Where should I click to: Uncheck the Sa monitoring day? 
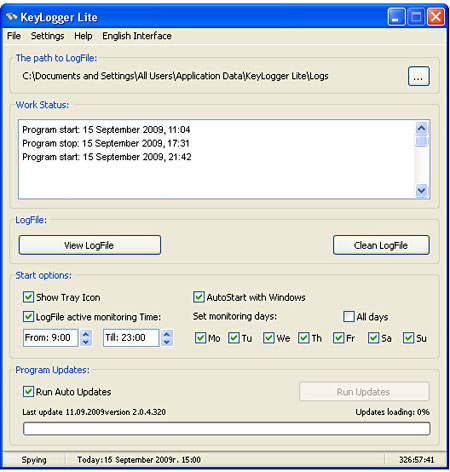point(373,338)
